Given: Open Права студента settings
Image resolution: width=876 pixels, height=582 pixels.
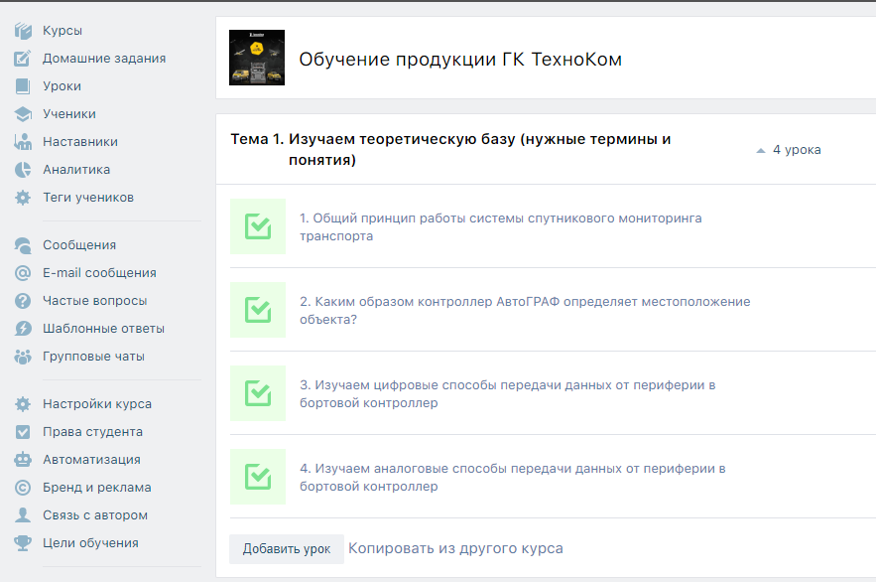Looking at the screenshot, I should tap(93, 432).
